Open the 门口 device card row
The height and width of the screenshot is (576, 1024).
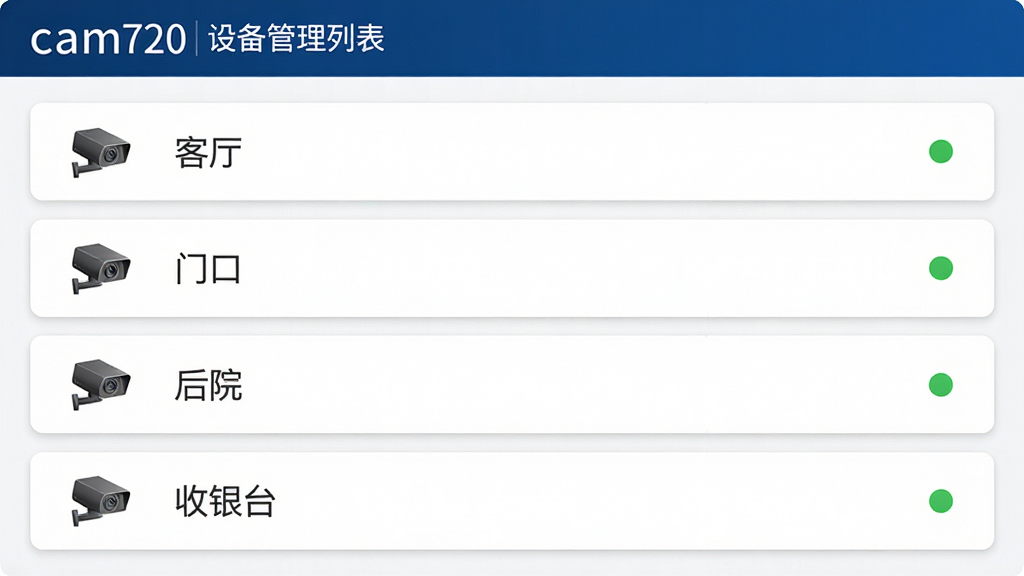click(x=512, y=268)
